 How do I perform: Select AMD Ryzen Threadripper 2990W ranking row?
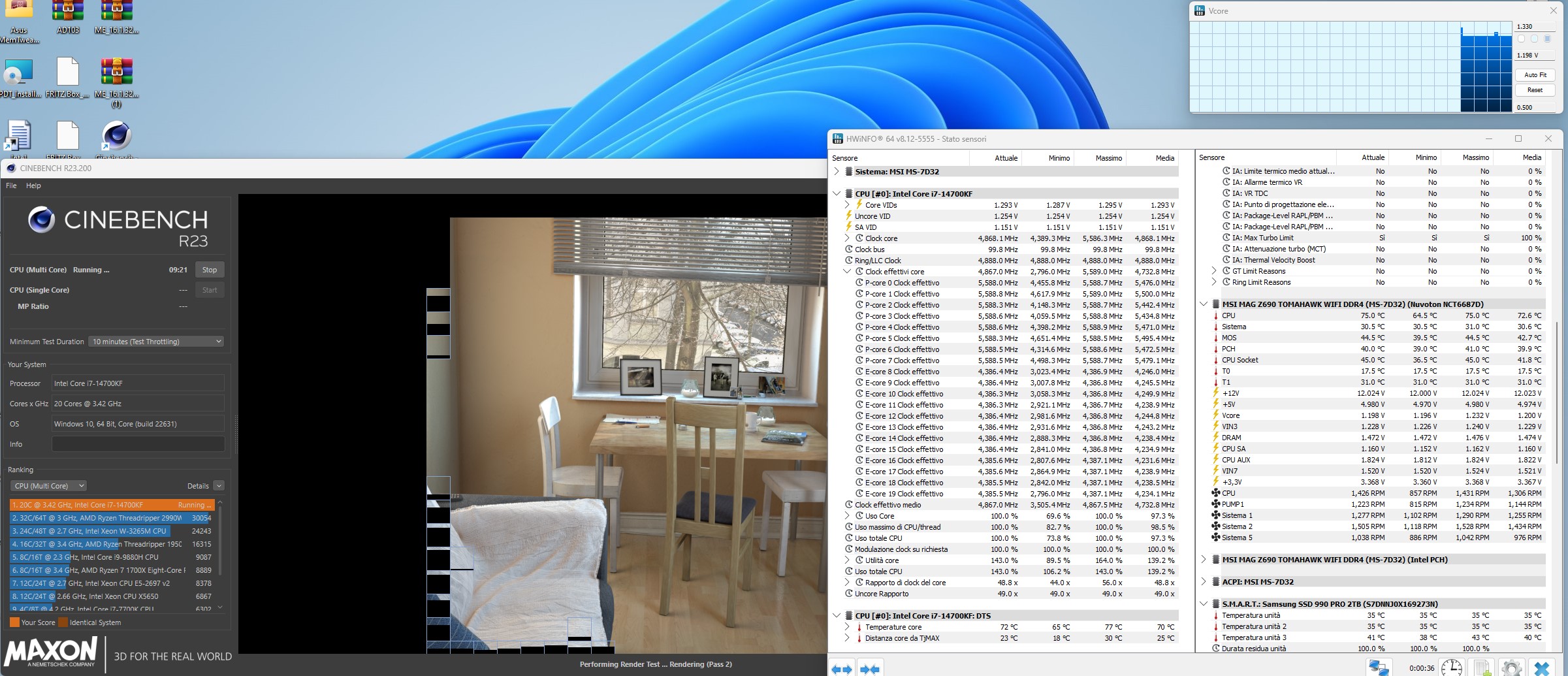coord(112,518)
